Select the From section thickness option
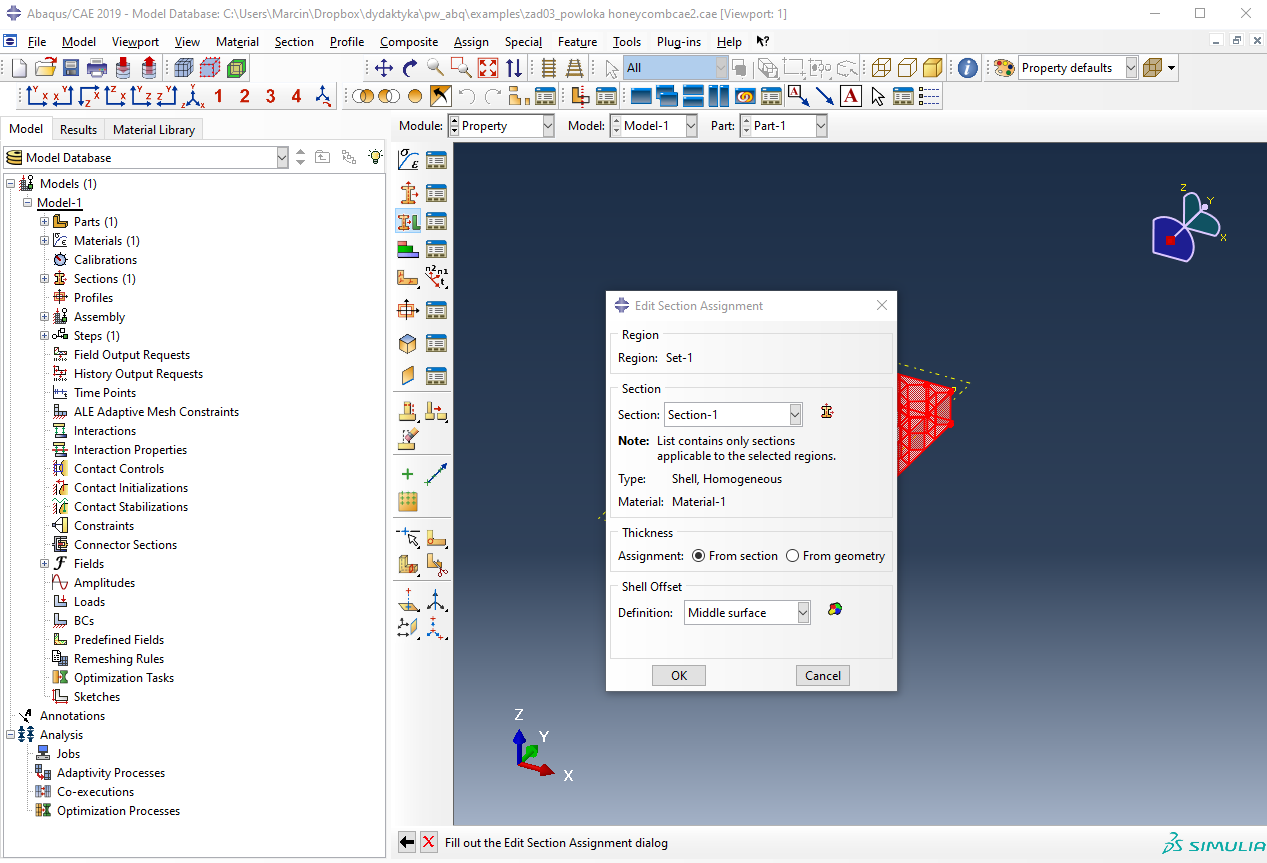The image size is (1267, 863). tap(698, 556)
